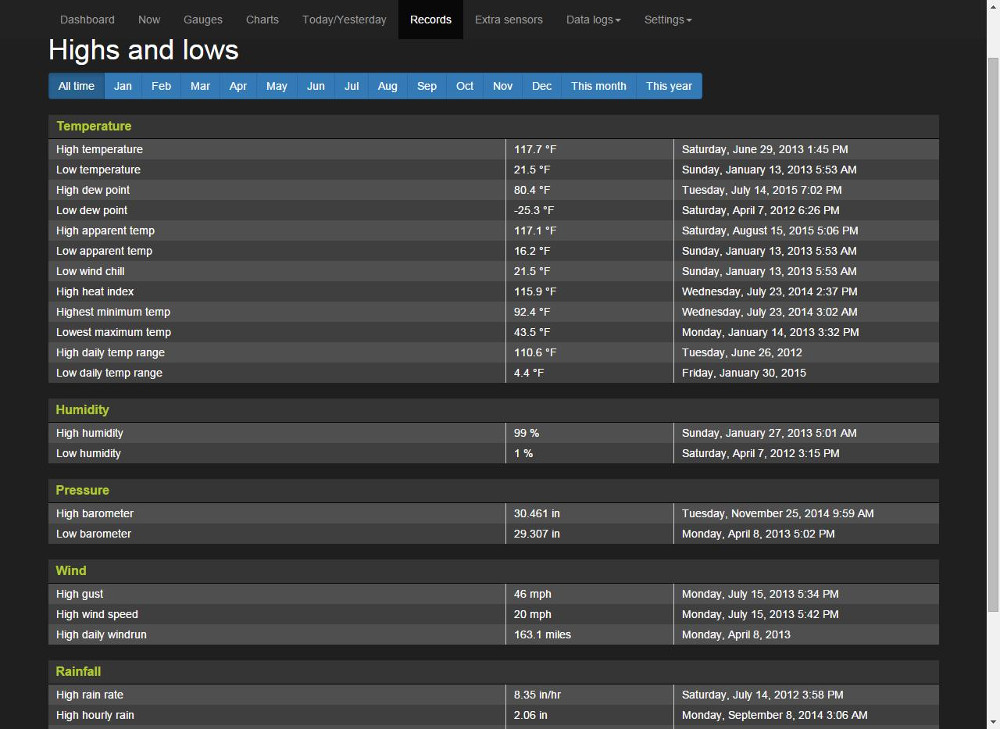
Task: Click the Low wind chill label
Action: (90, 271)
